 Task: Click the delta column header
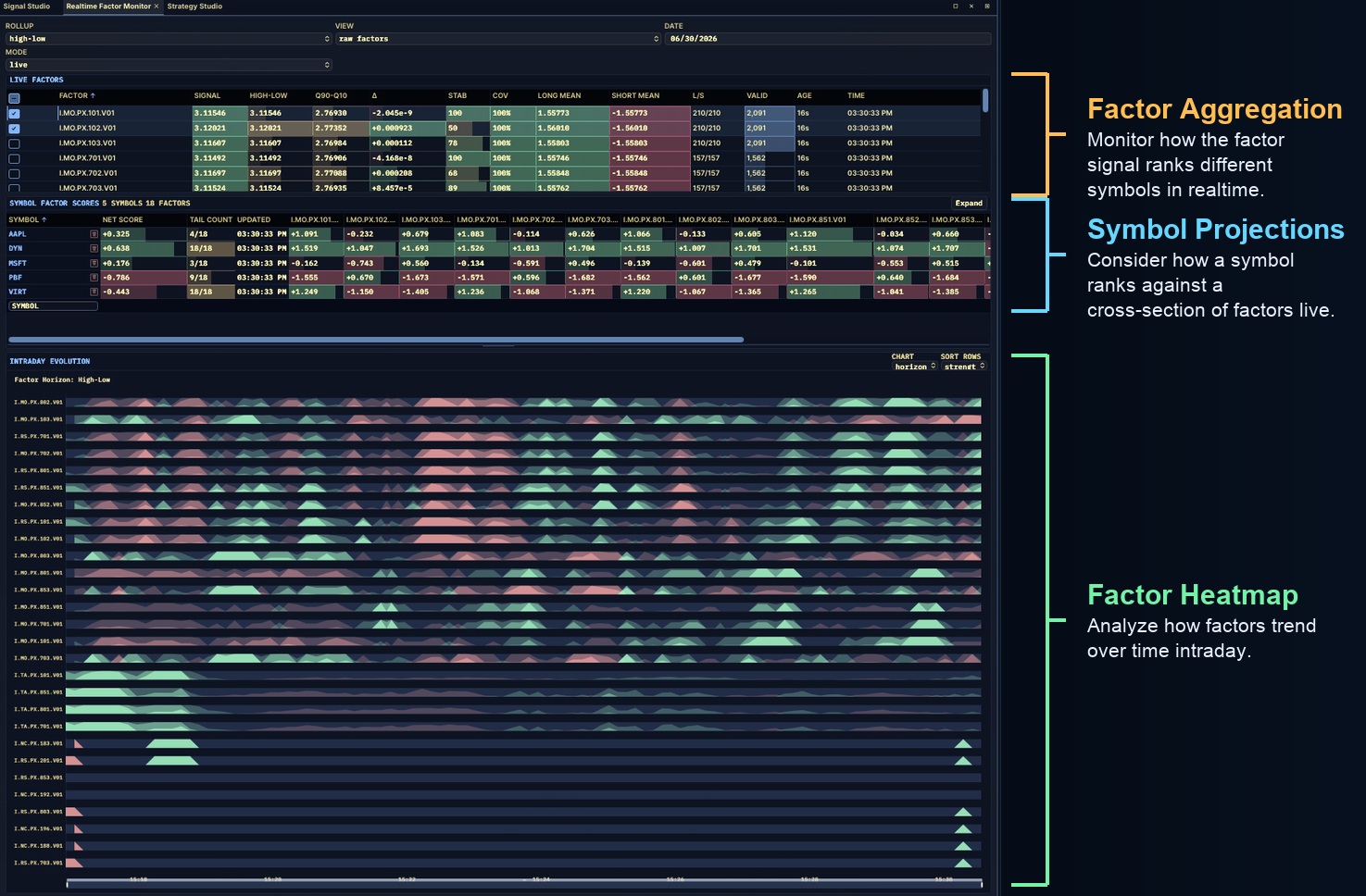point(374,95)
